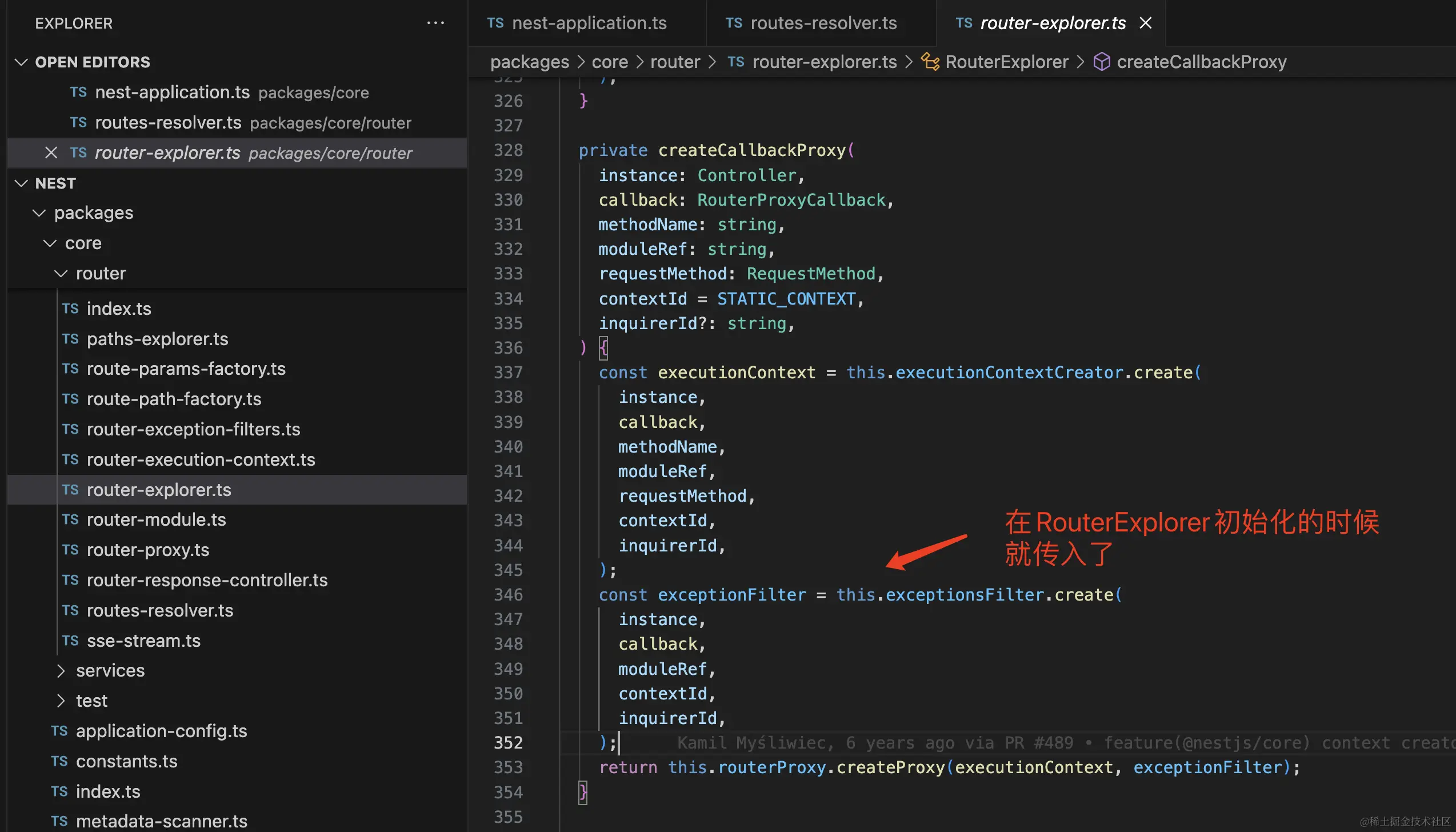This screenshot has height=832, width=1456.
Task: Open constants.ts file
Action: coord(237,761)
